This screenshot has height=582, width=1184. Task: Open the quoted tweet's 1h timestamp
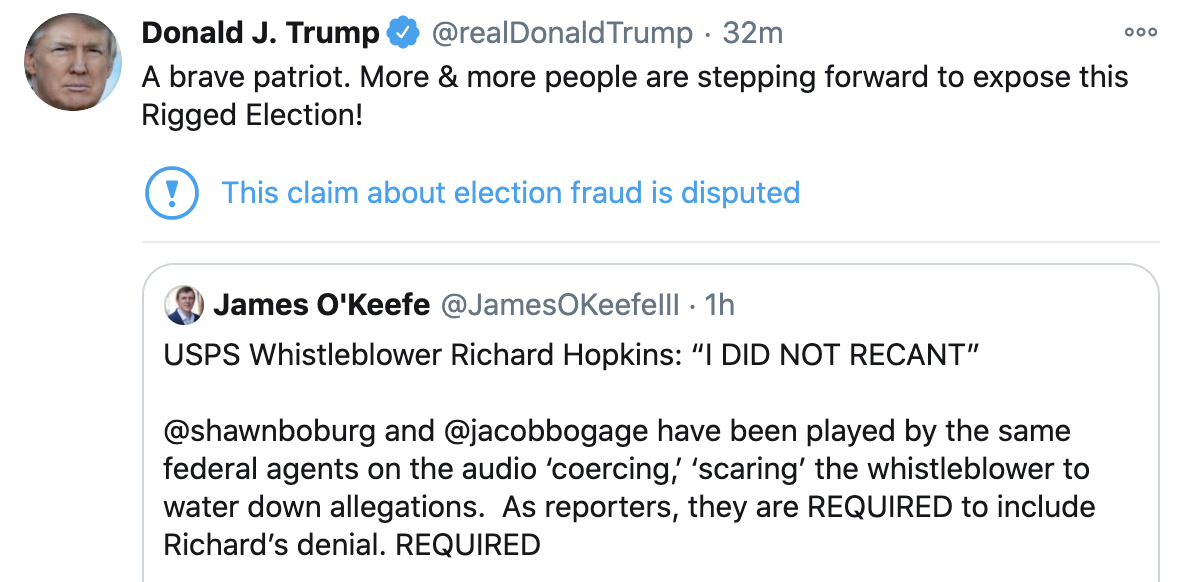(719, 304)
